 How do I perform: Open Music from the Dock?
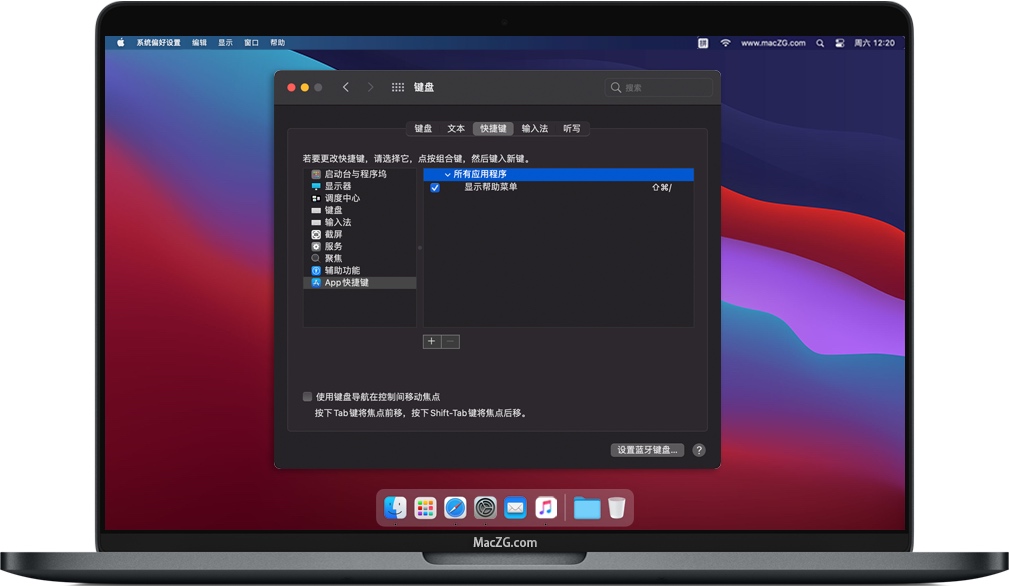pyautogui.click(x=546, y=507)
